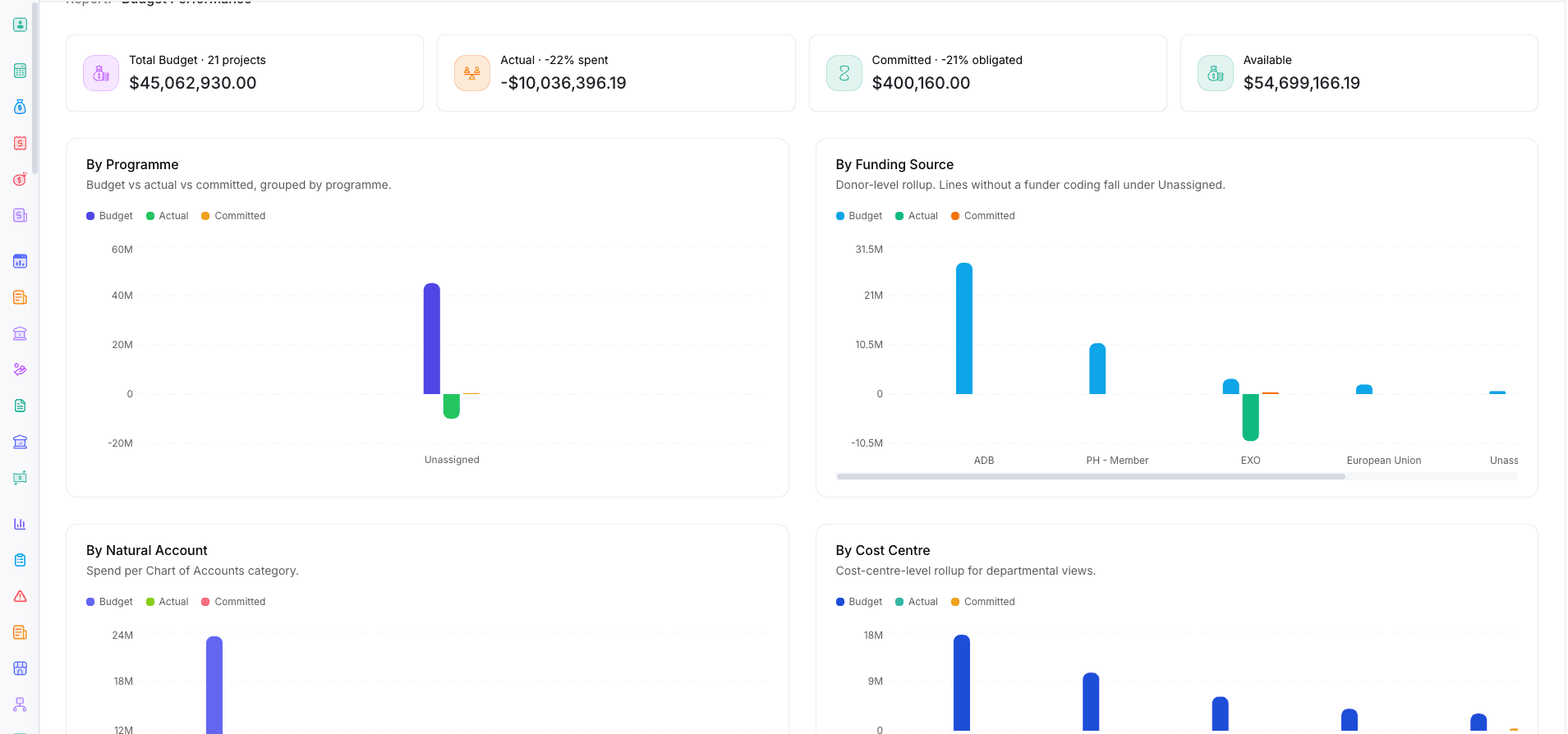Open the red dollar receipt sidebar icon
The height and width of the screenshot is (734, 1568).
21,143
